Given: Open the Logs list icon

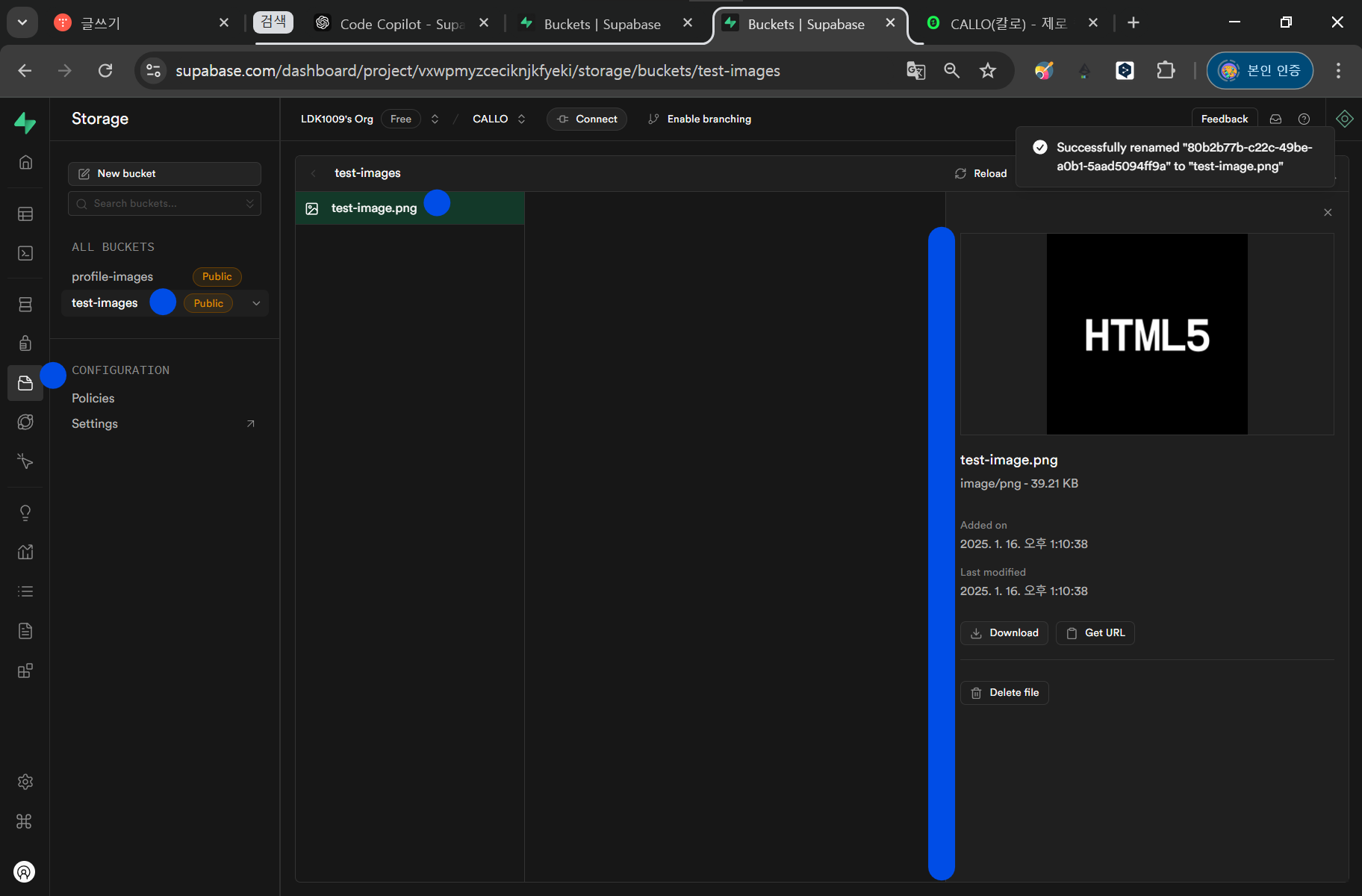Looking at the screenshot, I should click(25, 591).
